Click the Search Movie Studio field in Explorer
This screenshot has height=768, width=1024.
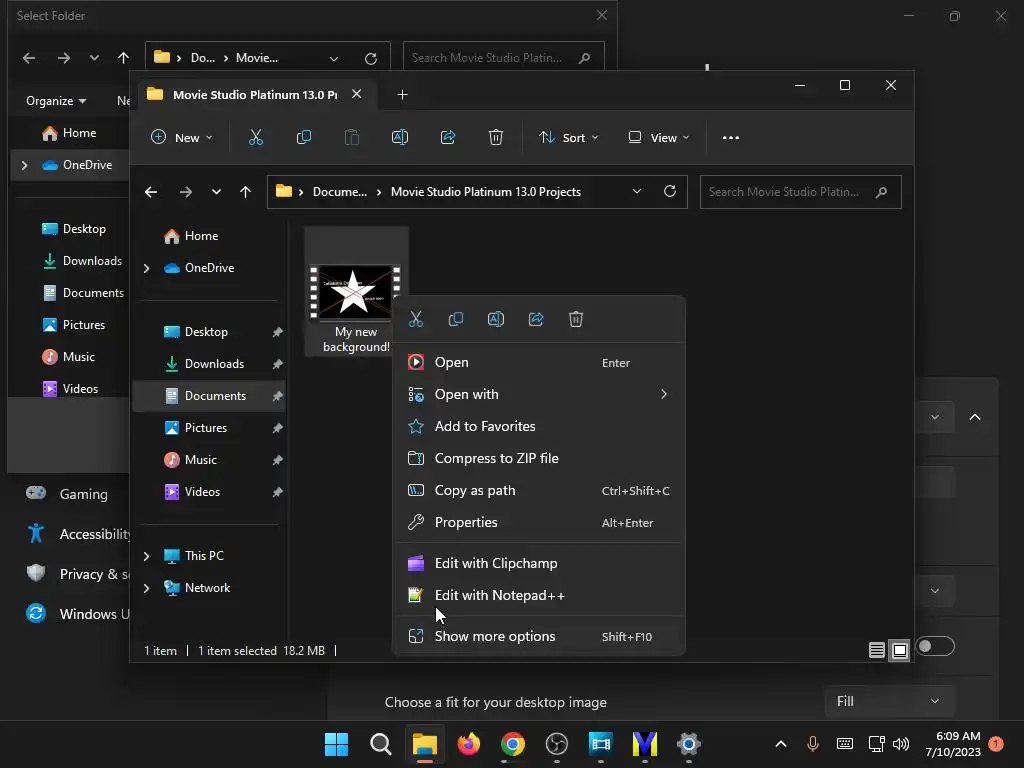point(801,192)
